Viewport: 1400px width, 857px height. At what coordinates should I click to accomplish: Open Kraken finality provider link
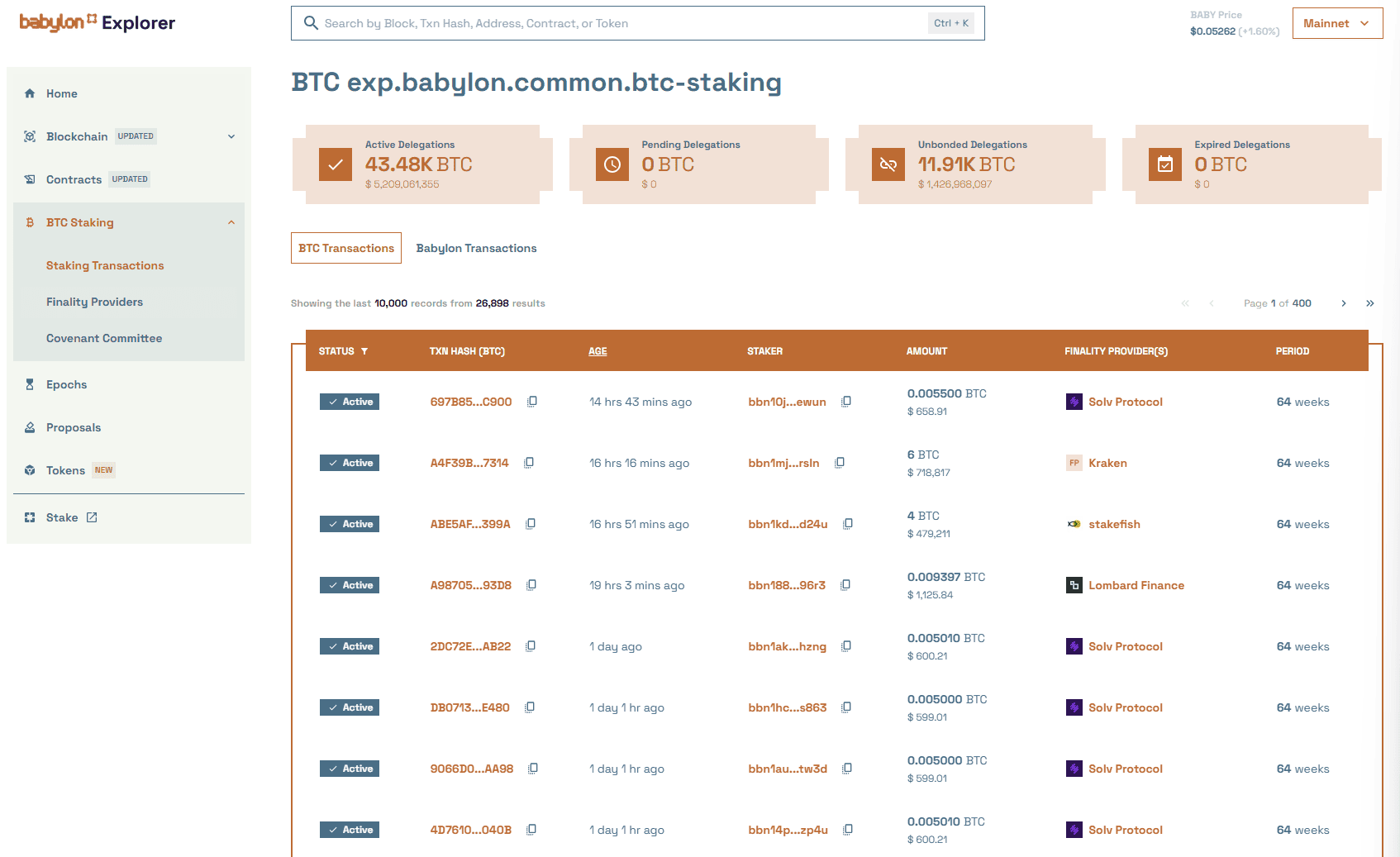pos(1107,463)
